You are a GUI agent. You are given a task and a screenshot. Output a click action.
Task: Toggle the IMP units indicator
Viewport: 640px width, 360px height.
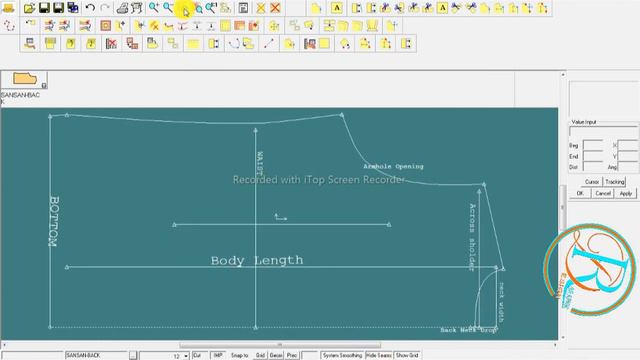tap(218, 356)
